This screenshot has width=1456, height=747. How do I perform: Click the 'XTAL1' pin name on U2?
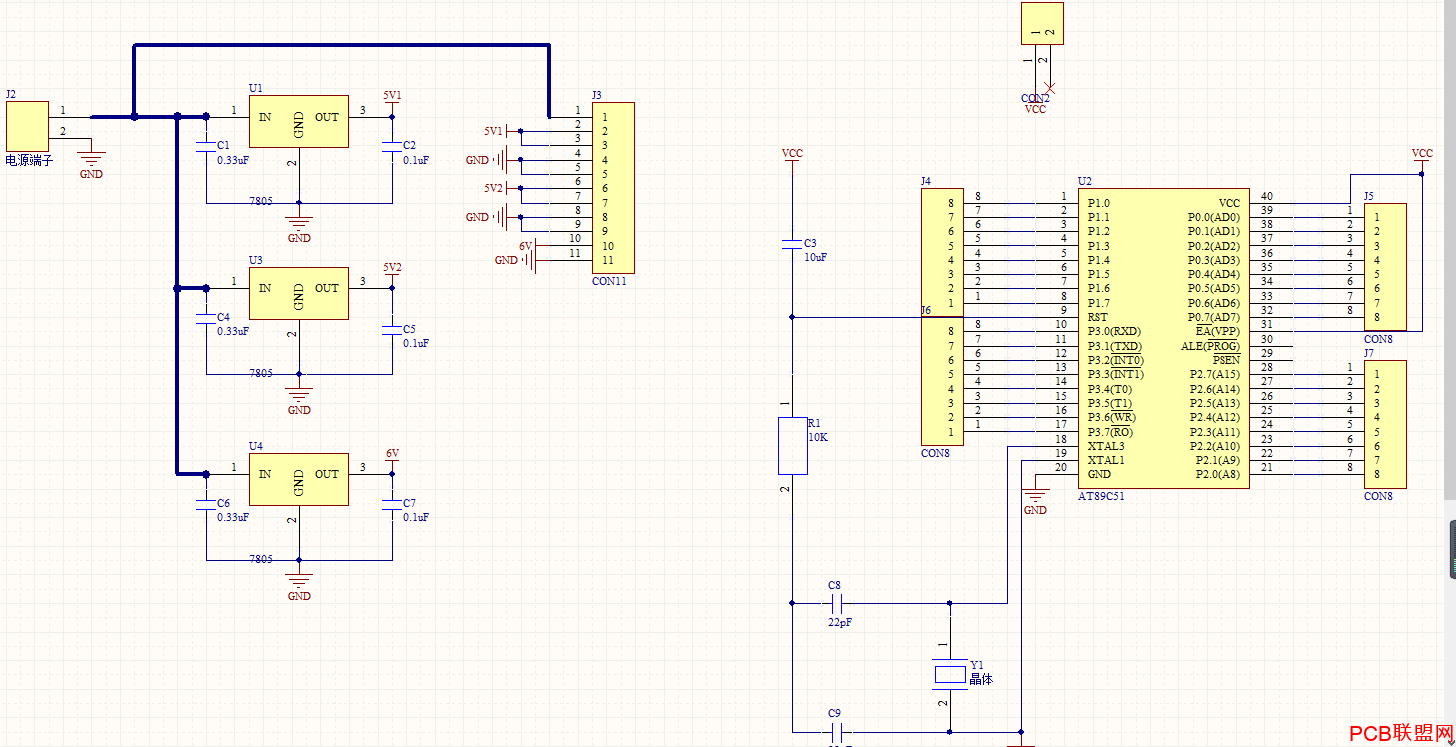pos(1106,460)
